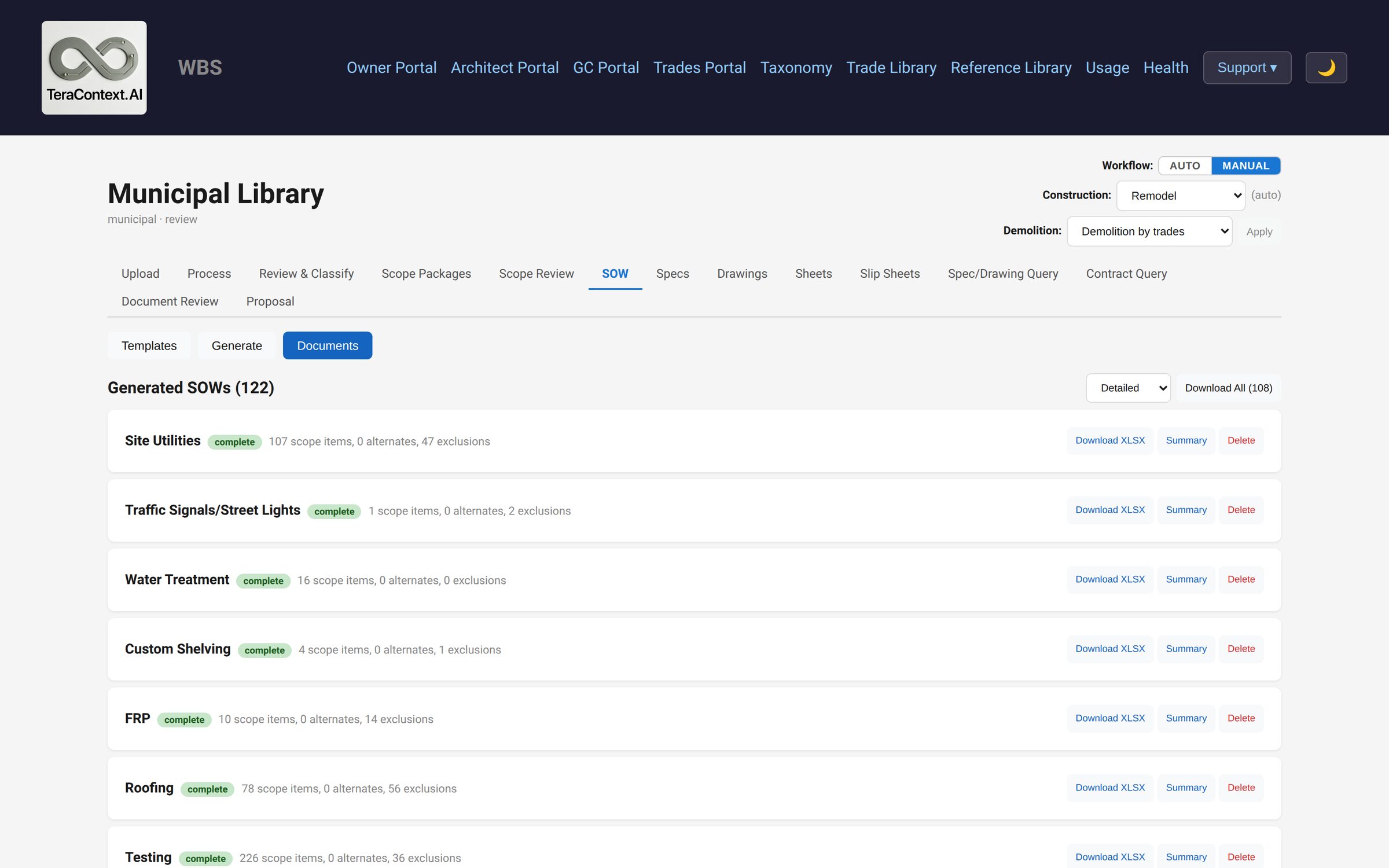Click Download All (108) button

click(1228, 388)
